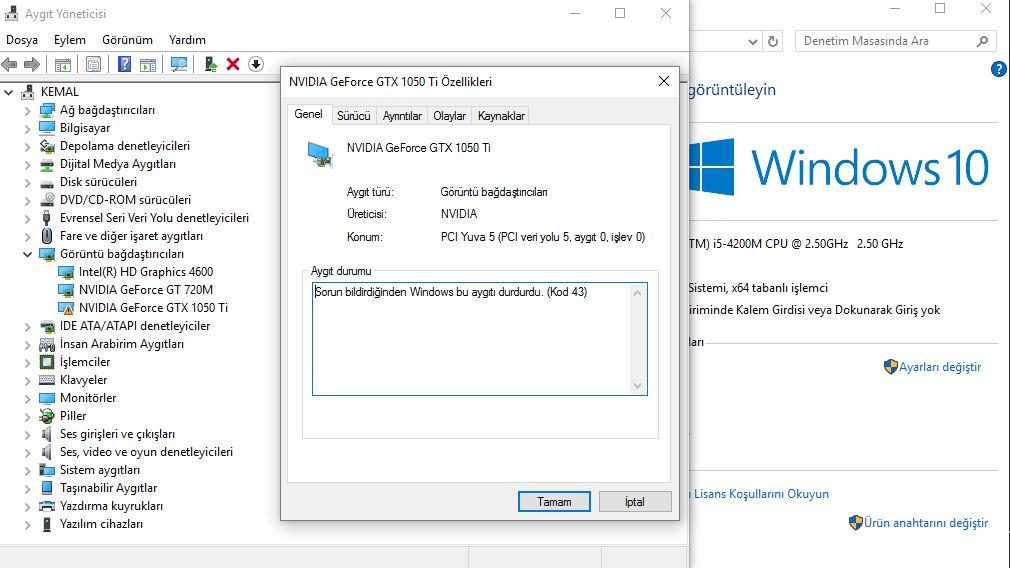Open the Görünüm menu

pos(127,40)
